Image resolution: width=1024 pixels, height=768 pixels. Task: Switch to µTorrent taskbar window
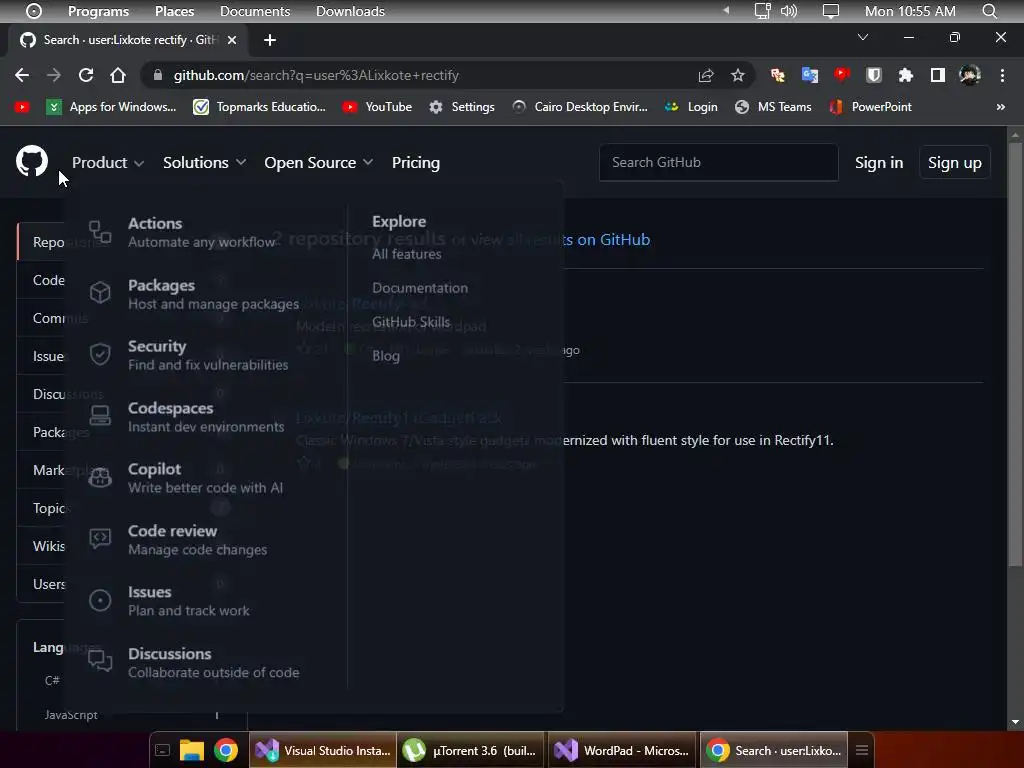[x=470, y=750]
